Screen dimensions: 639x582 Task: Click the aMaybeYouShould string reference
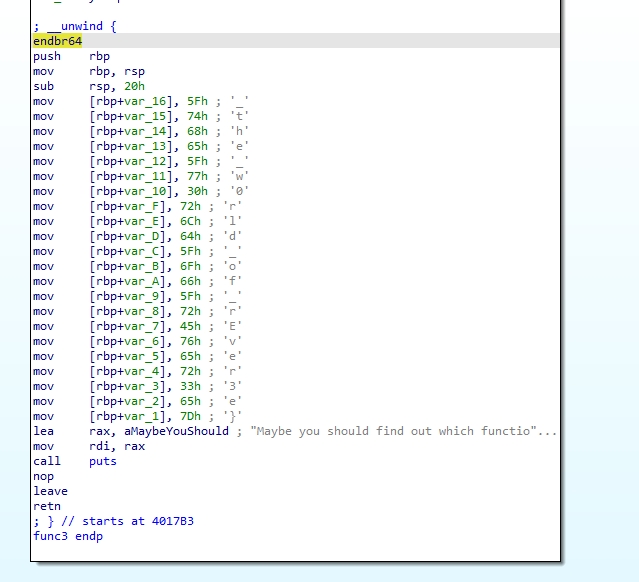coord(176,431)
